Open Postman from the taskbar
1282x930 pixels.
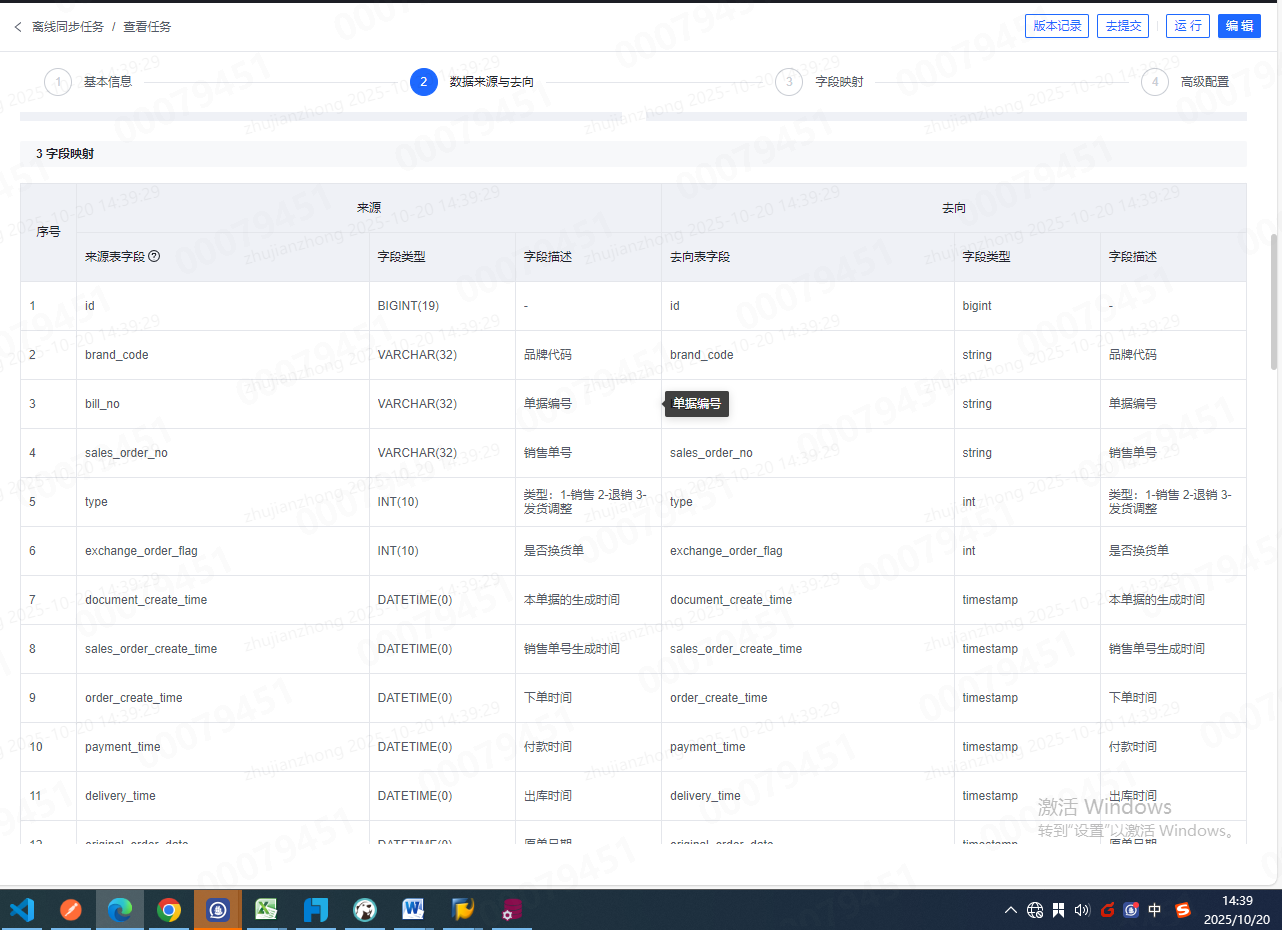coord(71,910)
